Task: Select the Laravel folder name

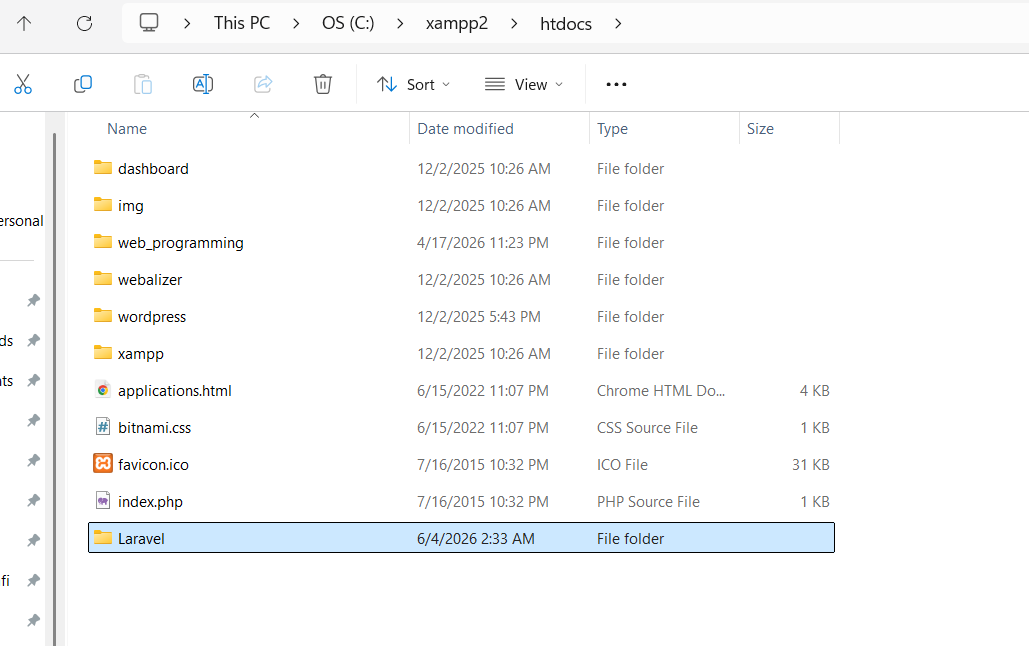Action: pos(141,538)
